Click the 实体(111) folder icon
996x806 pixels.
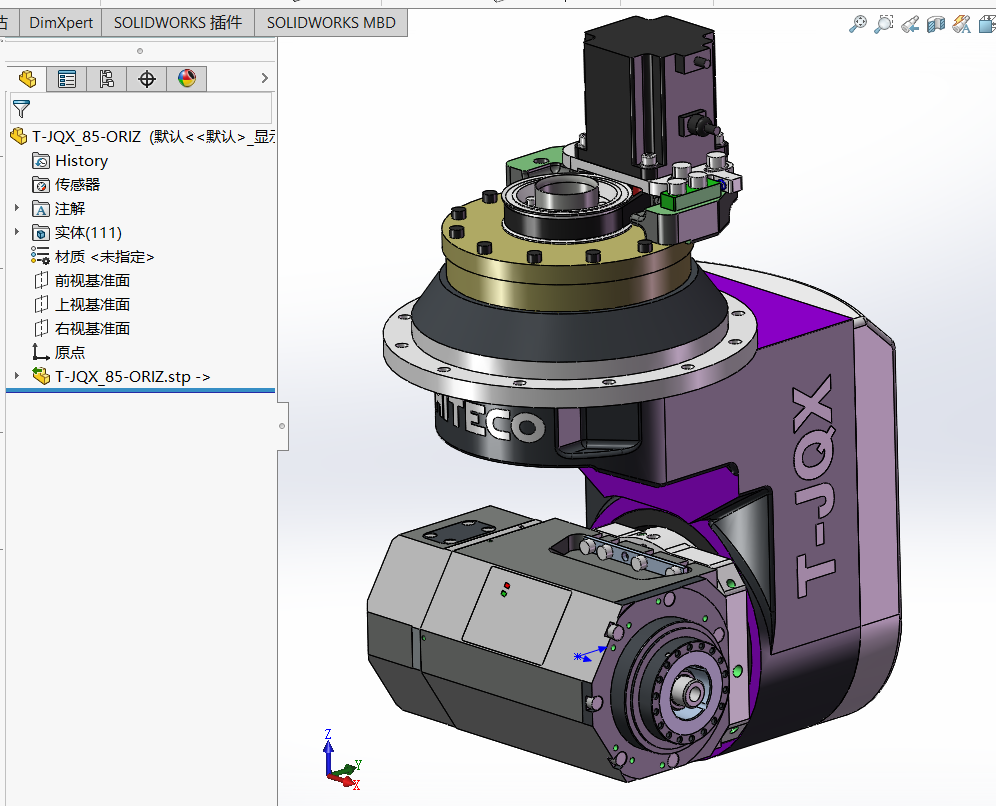pos(41,233)
